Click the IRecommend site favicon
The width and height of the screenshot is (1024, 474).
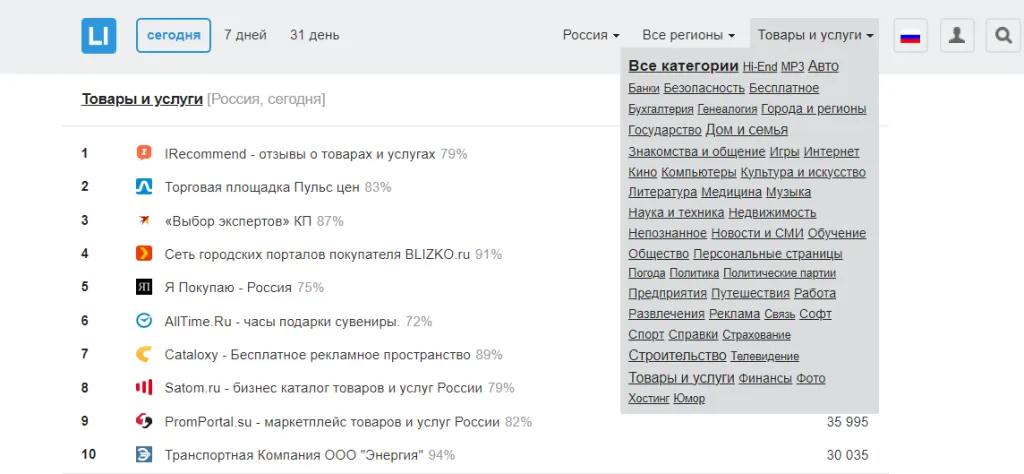click(x=144, y=153)
